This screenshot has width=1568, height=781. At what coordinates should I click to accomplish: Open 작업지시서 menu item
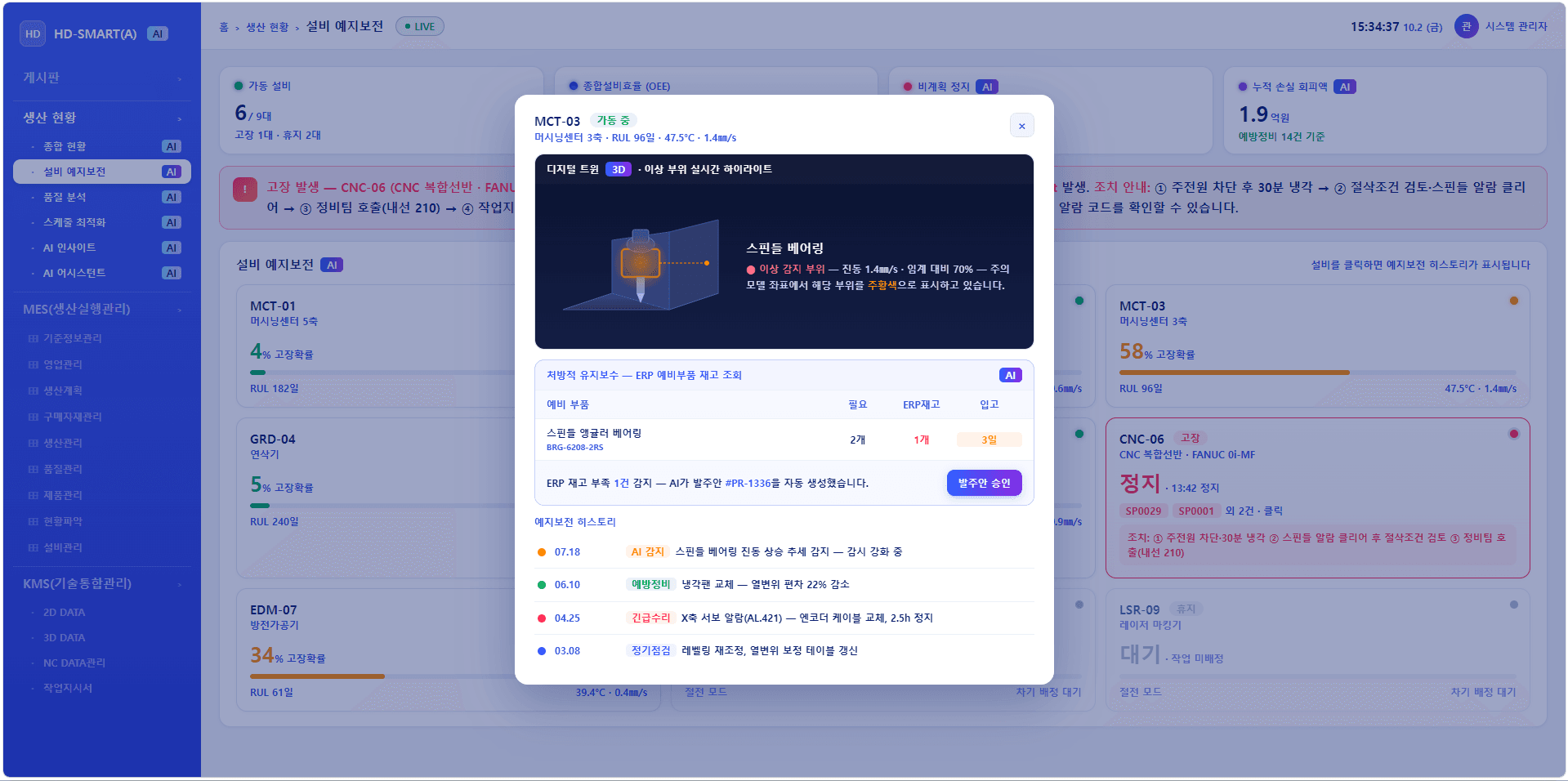click(102, 688)
